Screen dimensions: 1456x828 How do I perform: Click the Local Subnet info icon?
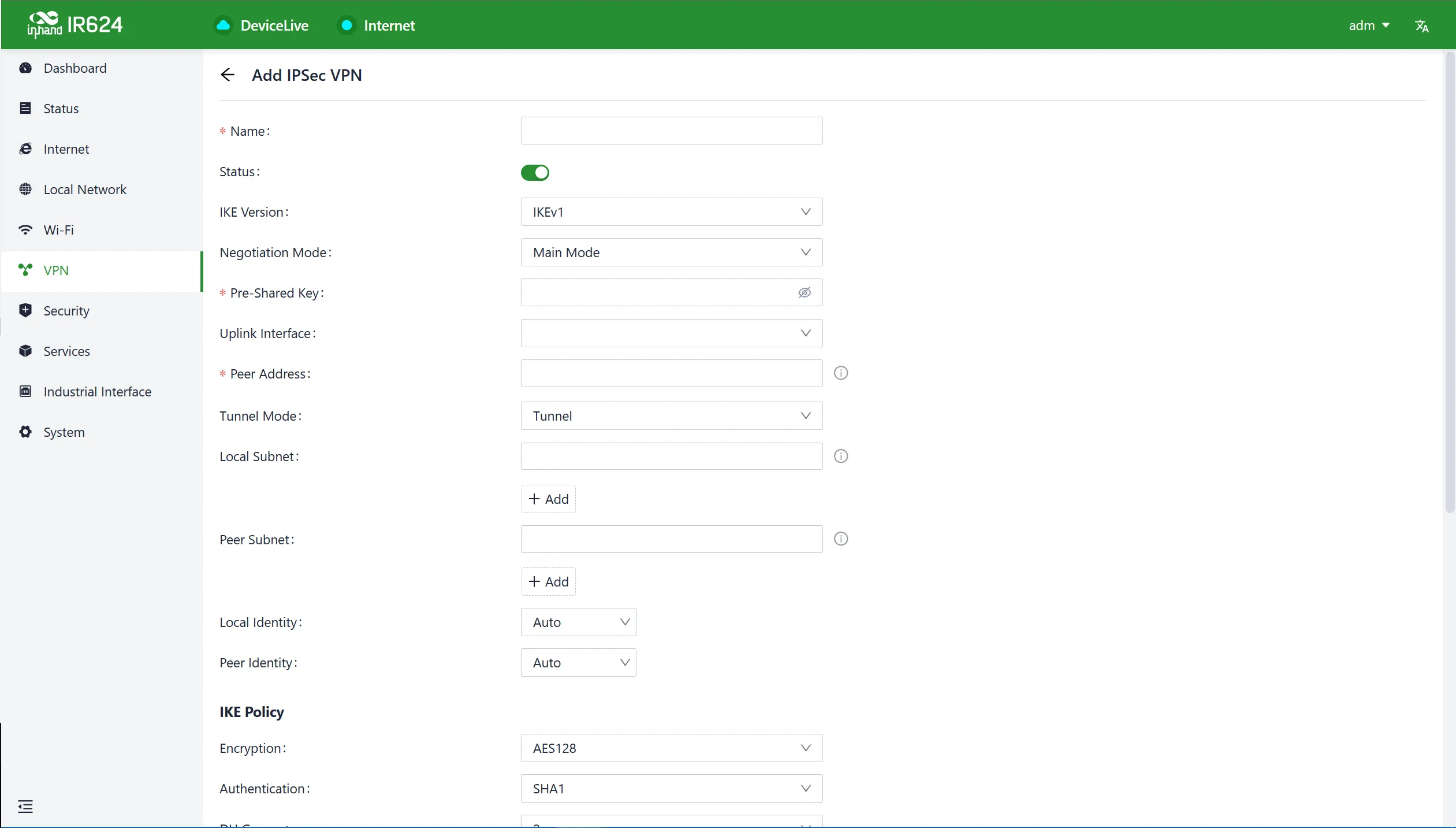click(841, 456)
